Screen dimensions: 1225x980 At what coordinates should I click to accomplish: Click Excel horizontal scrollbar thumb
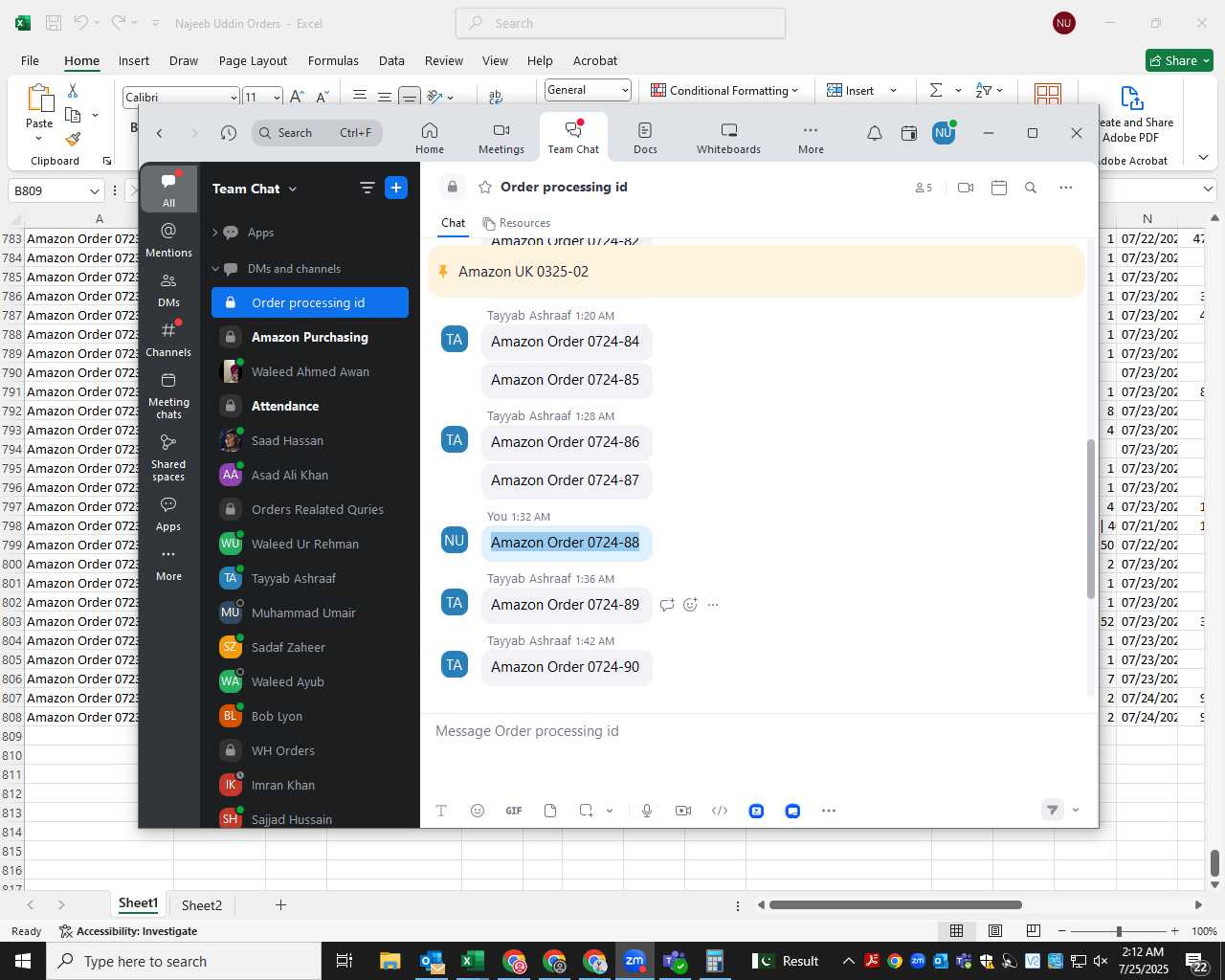click(x=895, y=904)
